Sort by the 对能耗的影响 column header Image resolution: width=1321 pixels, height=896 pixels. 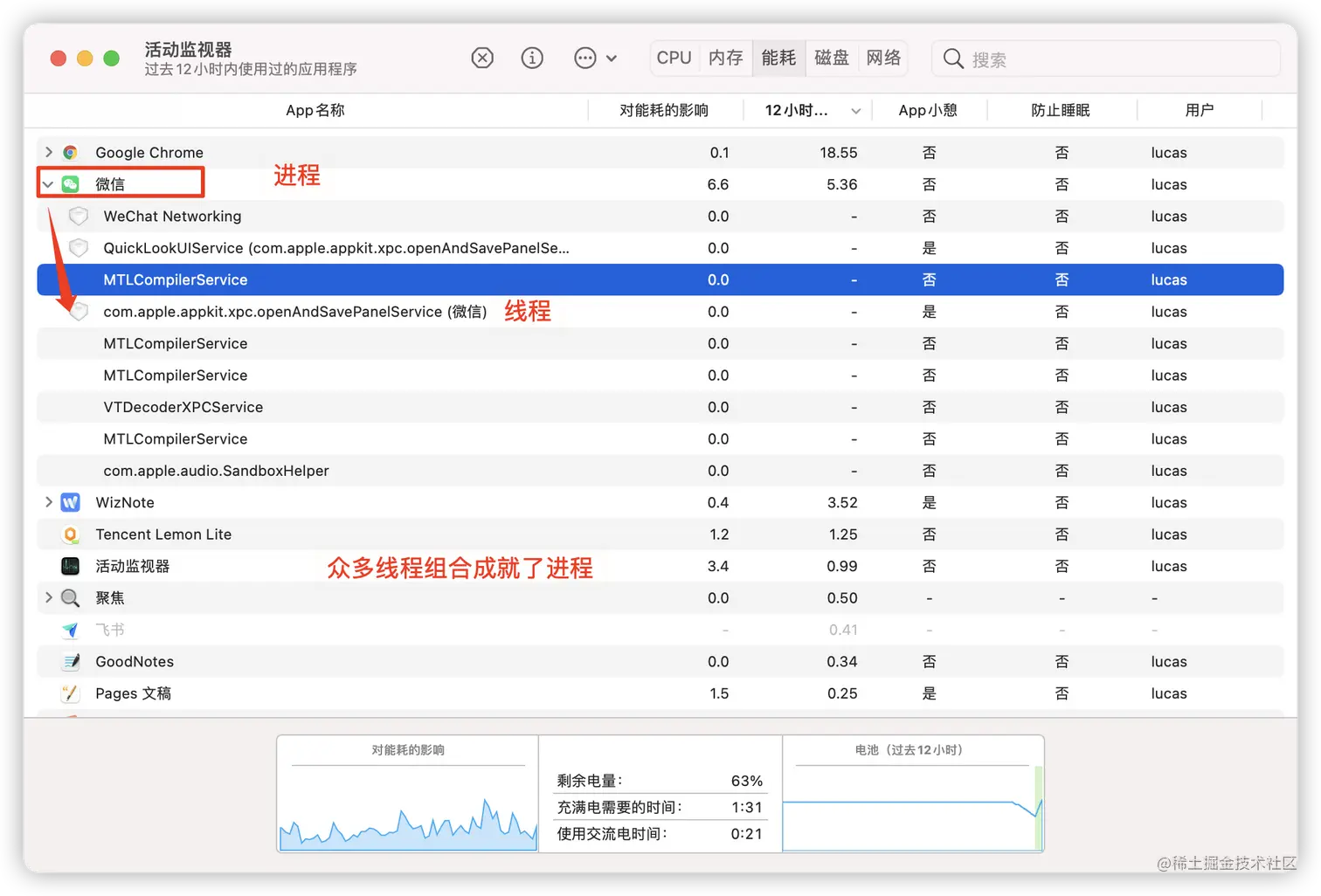pyautogui.click(x=665, y=110)
